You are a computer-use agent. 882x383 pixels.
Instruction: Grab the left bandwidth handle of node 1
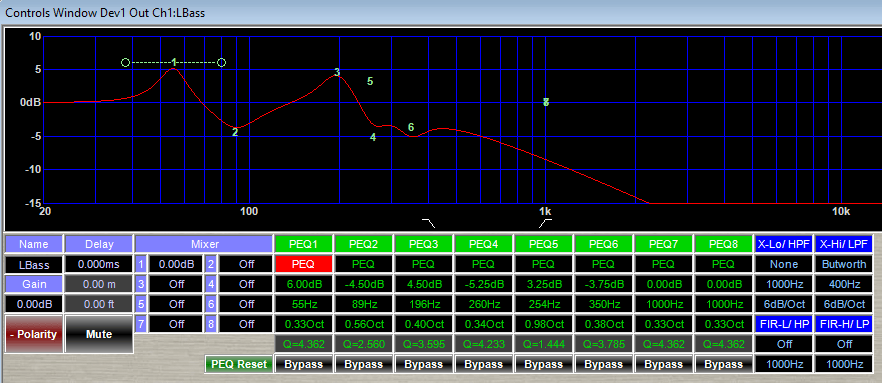125,62
